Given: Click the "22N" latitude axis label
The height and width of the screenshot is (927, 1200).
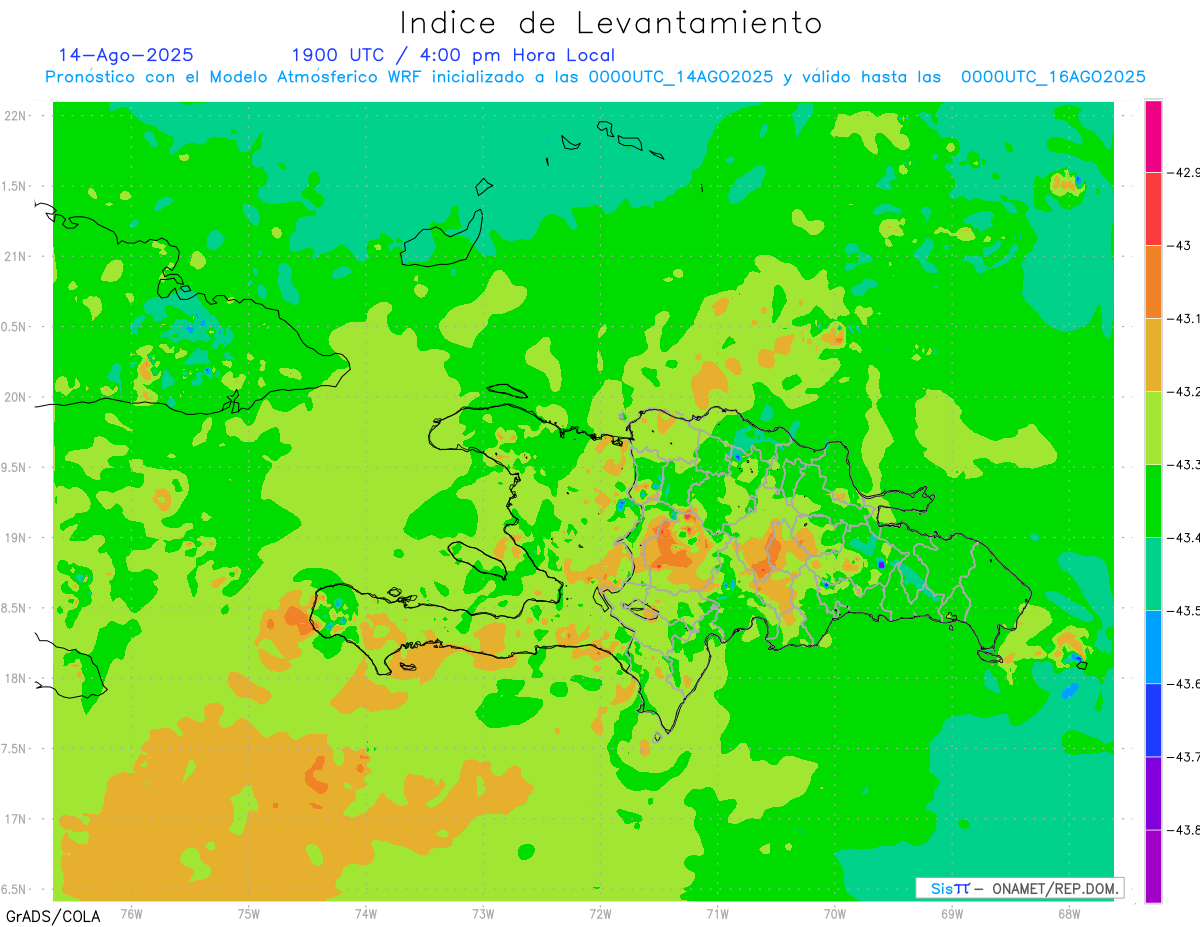Looking at the screenshot, I should coord(15,116).
